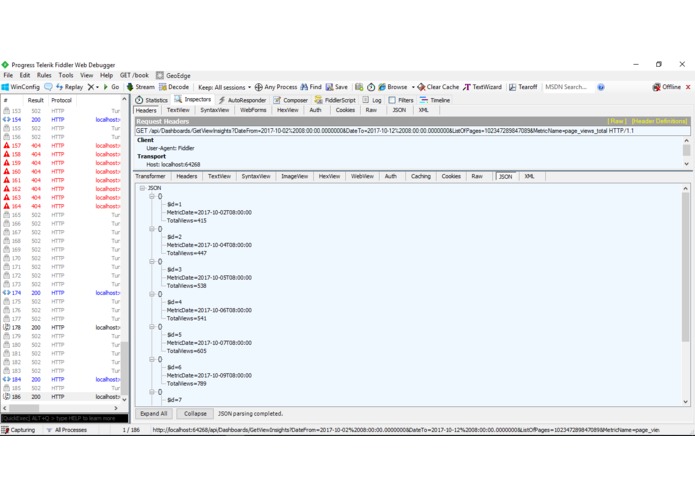Click the Find binoculars icon
The height and width of the screenshot is (494, 695).
(x=304, y=87)
